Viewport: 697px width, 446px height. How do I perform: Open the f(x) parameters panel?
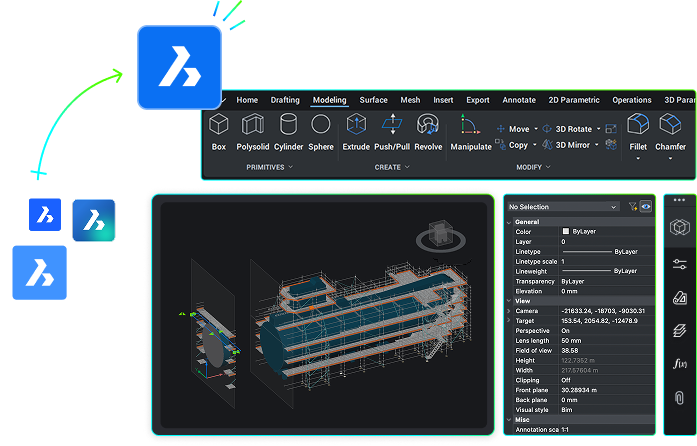tap(680, 364)
